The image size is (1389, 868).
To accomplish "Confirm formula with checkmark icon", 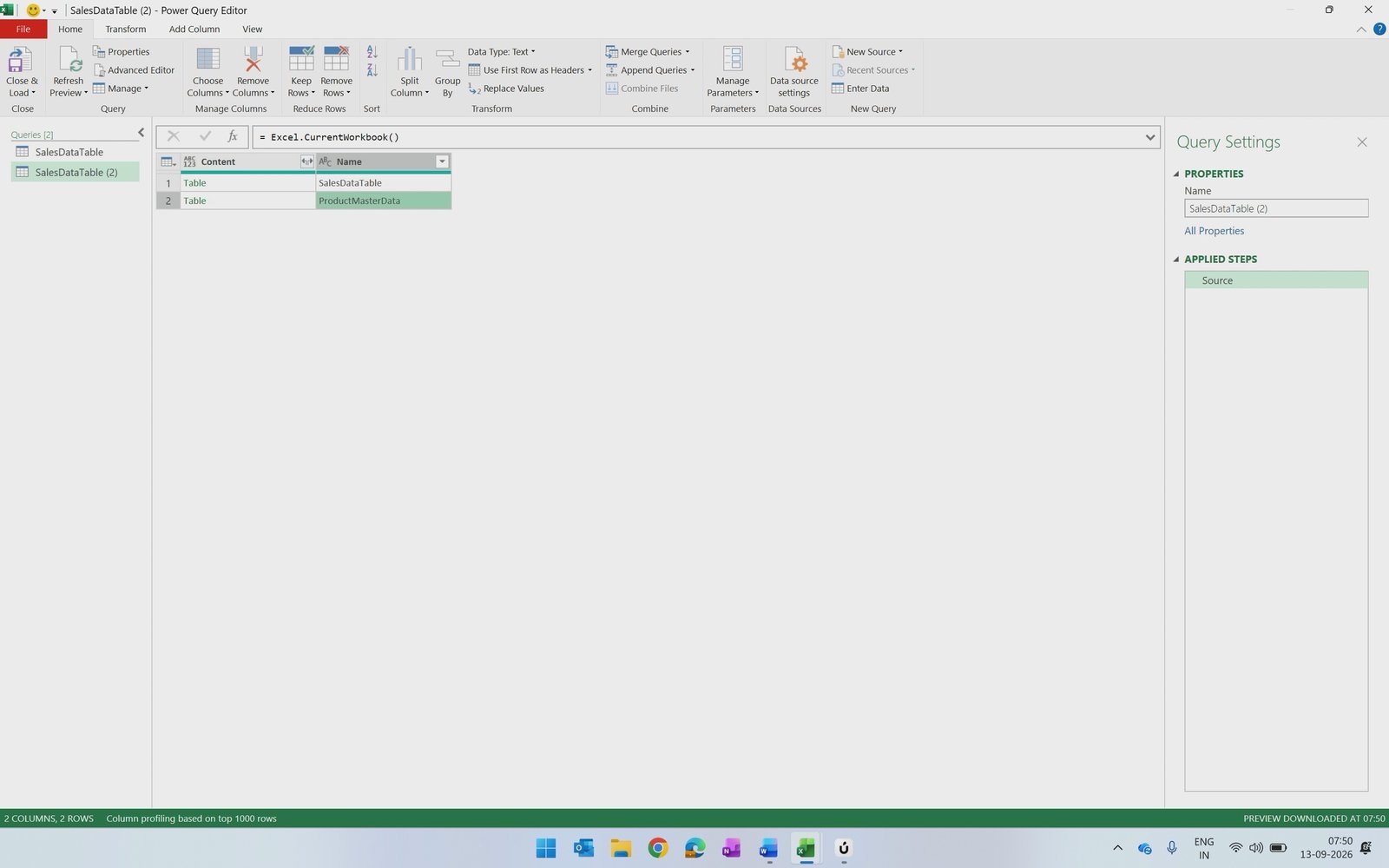I will (205, 136).
